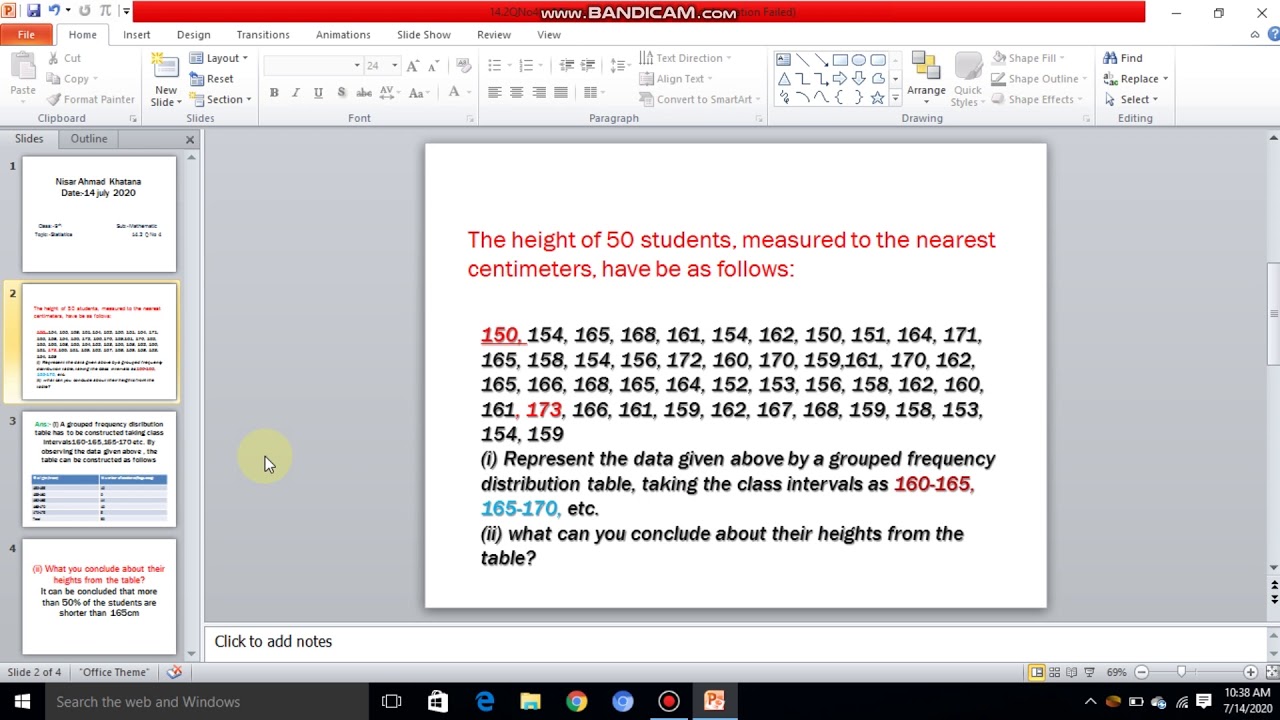This screenshot has height=720, width=1280.
Task: Insert an equation using the pi icon
Action: point(105,11)
